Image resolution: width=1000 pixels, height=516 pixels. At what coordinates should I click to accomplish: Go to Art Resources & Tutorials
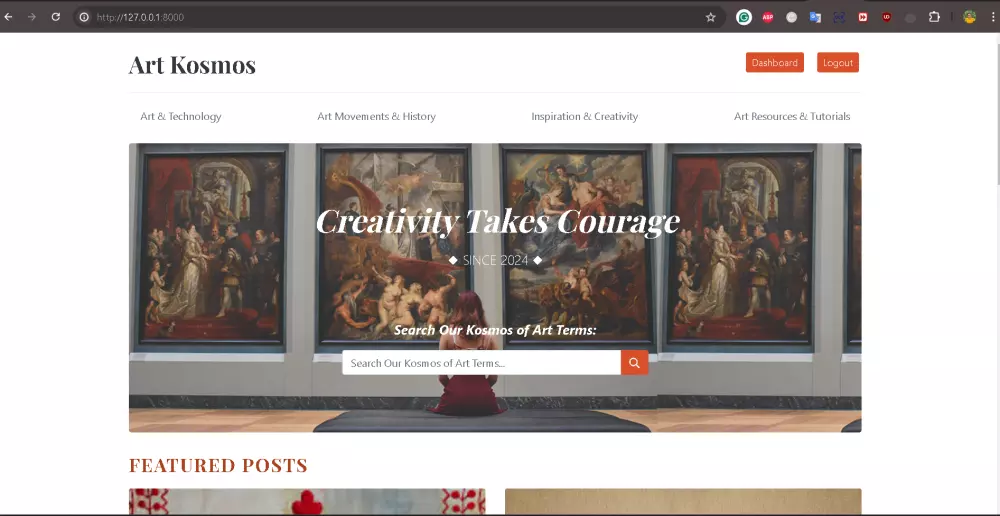pyautogui.click(x=792, y=116)
